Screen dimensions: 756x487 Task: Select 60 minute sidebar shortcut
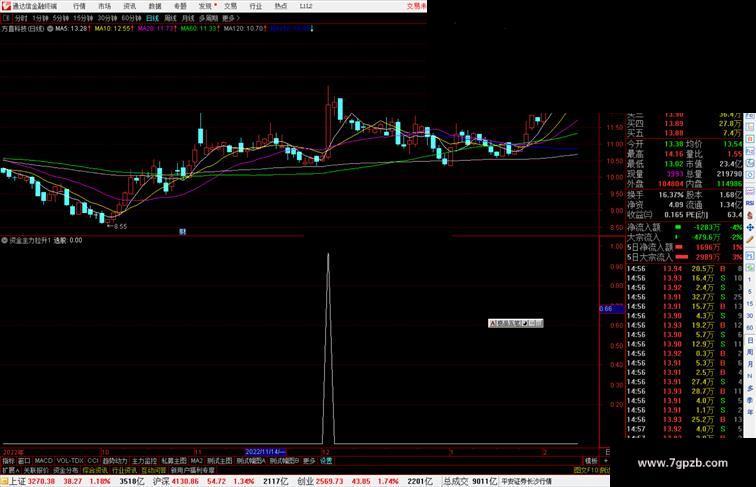750,328
